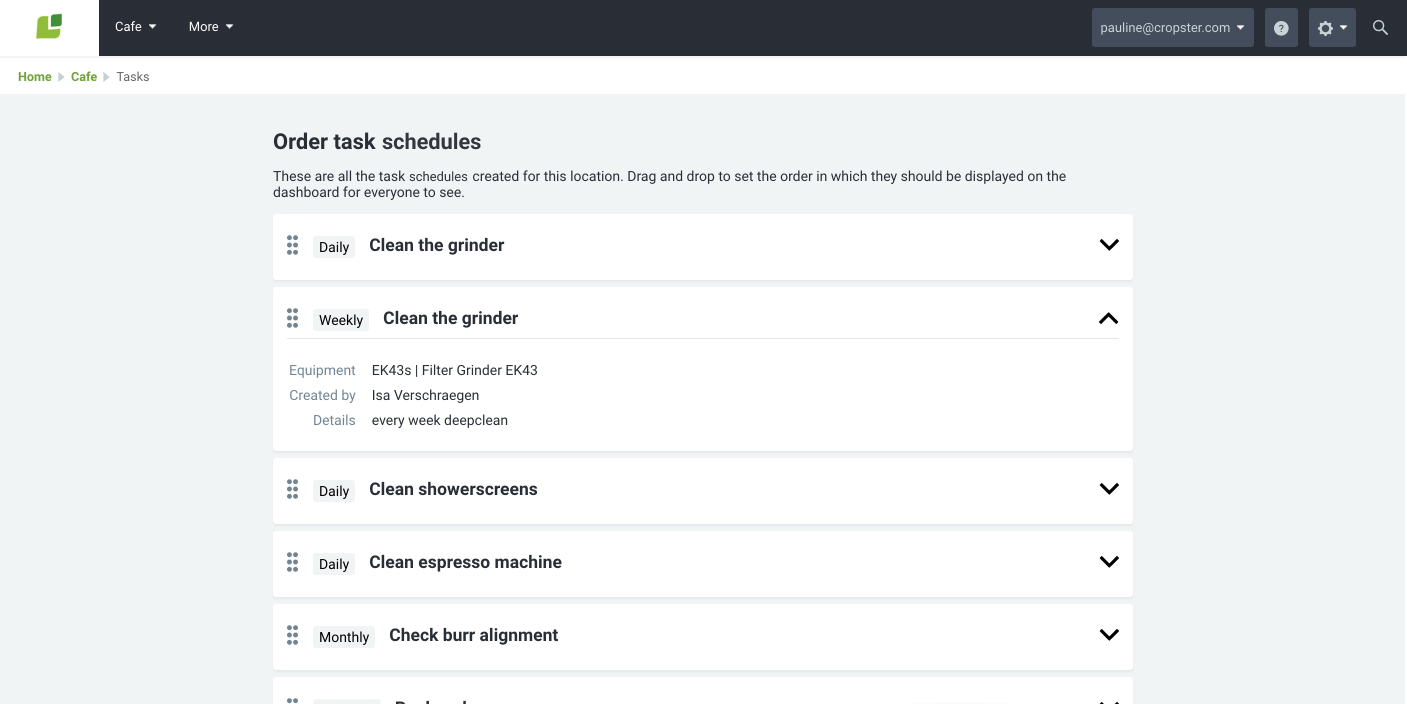The width and height of the screenshot is (1407, 704).
Task: Go to Home breadcrumb link
Action: coord(34,77)
